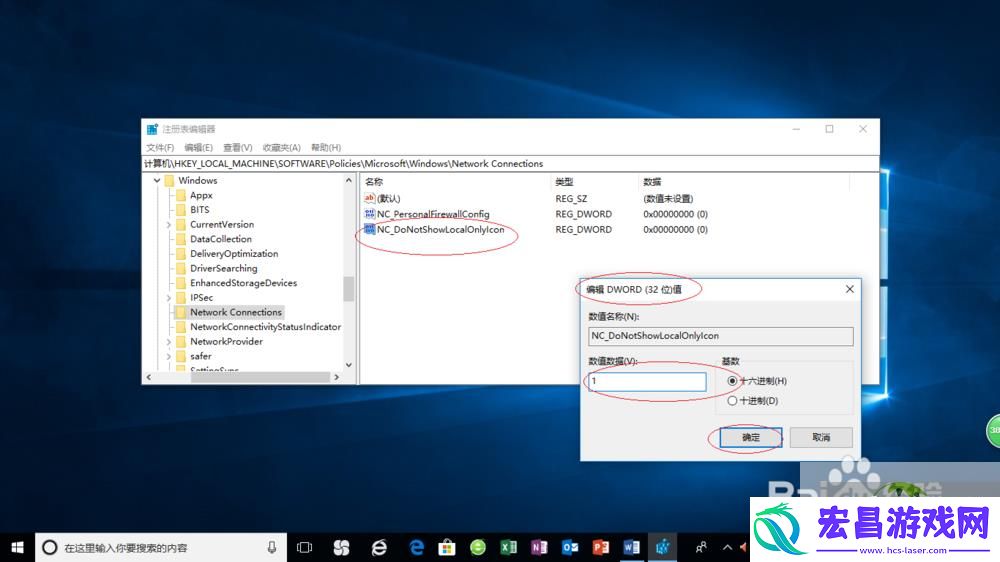This screenshot has width=1000, height=562.
Task: Switch to Registry Editor taskbar icon
Action: click(663, 547)
